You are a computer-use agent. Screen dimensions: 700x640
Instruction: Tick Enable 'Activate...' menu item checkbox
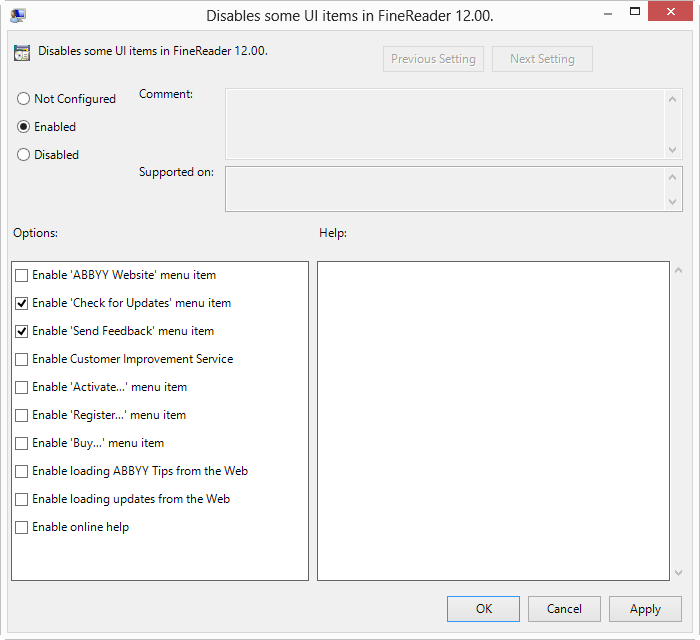point(21,387)
